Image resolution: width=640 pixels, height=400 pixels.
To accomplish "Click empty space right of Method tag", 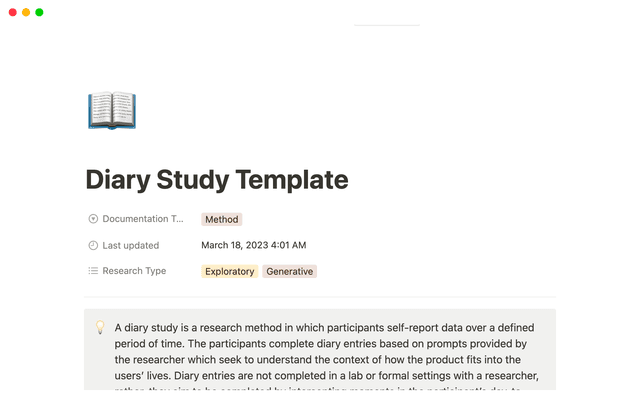I will 400,219.
